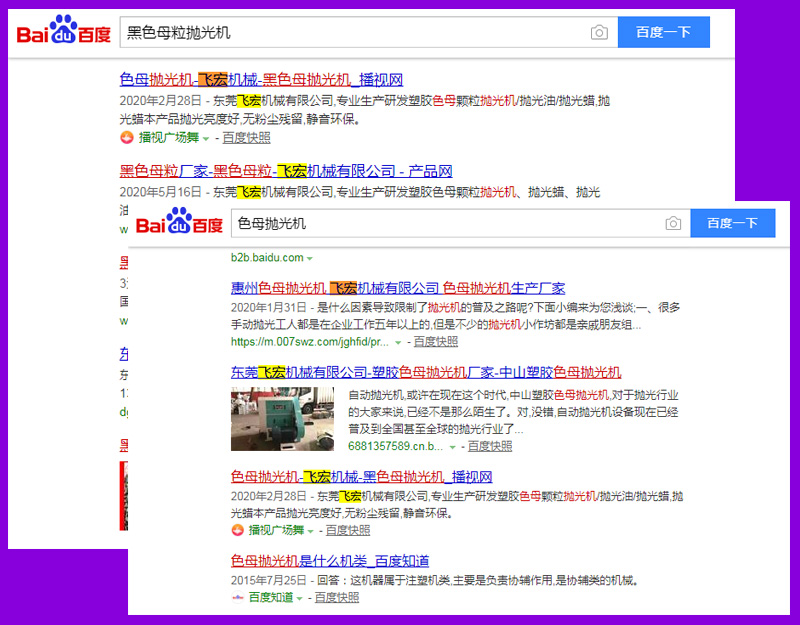Click the 6881357589.cn.b... source URL

(395, 446)
